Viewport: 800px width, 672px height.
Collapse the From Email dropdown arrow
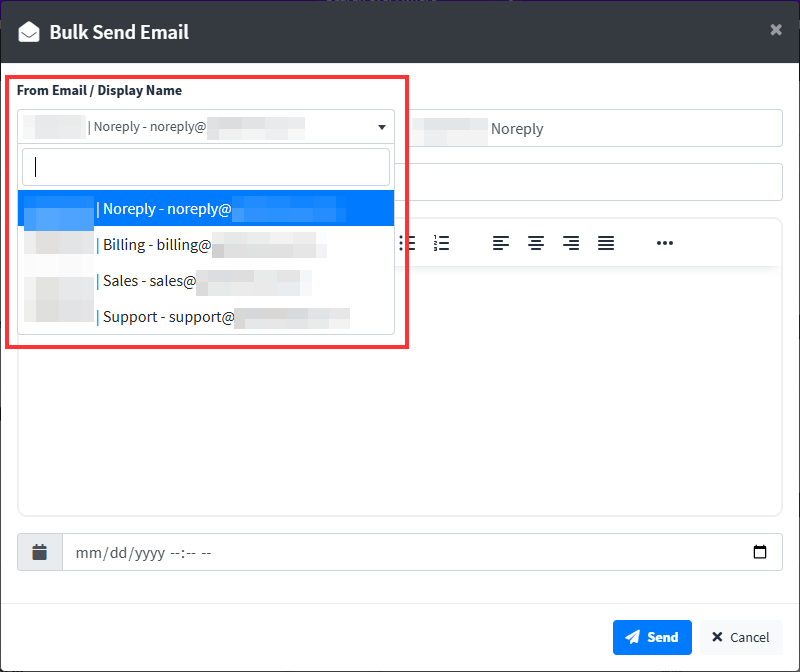[382, 128]
